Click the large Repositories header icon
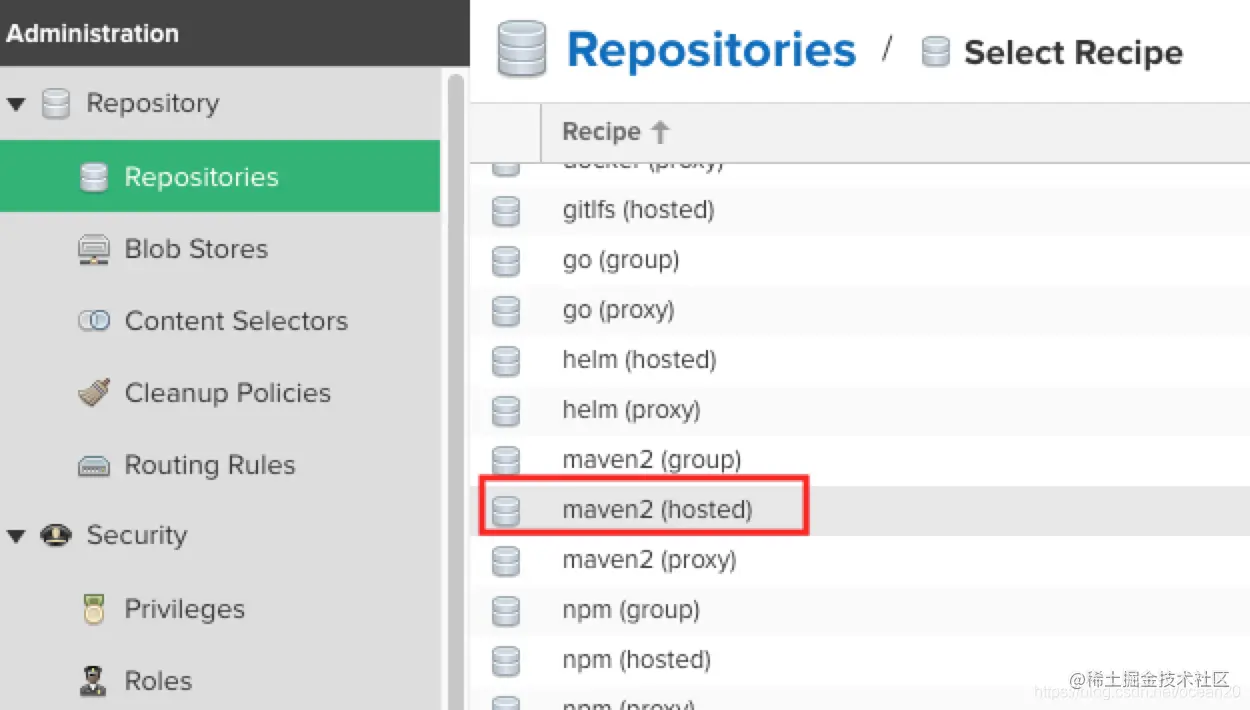The image size is (1250, 710). click(x=522, y=50)
